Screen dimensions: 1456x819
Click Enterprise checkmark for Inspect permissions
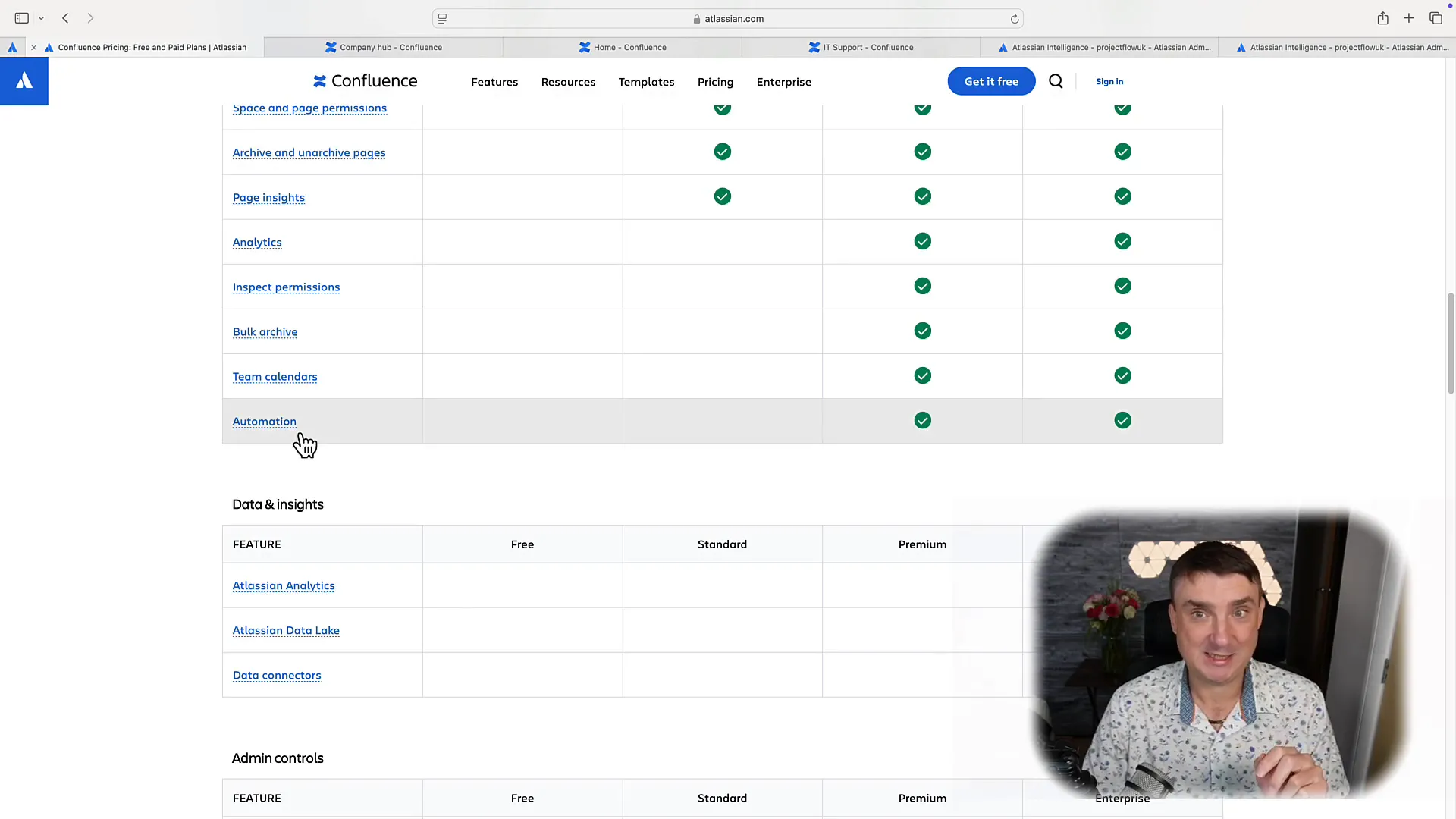pyautogui.click(x=1123, y=286)
